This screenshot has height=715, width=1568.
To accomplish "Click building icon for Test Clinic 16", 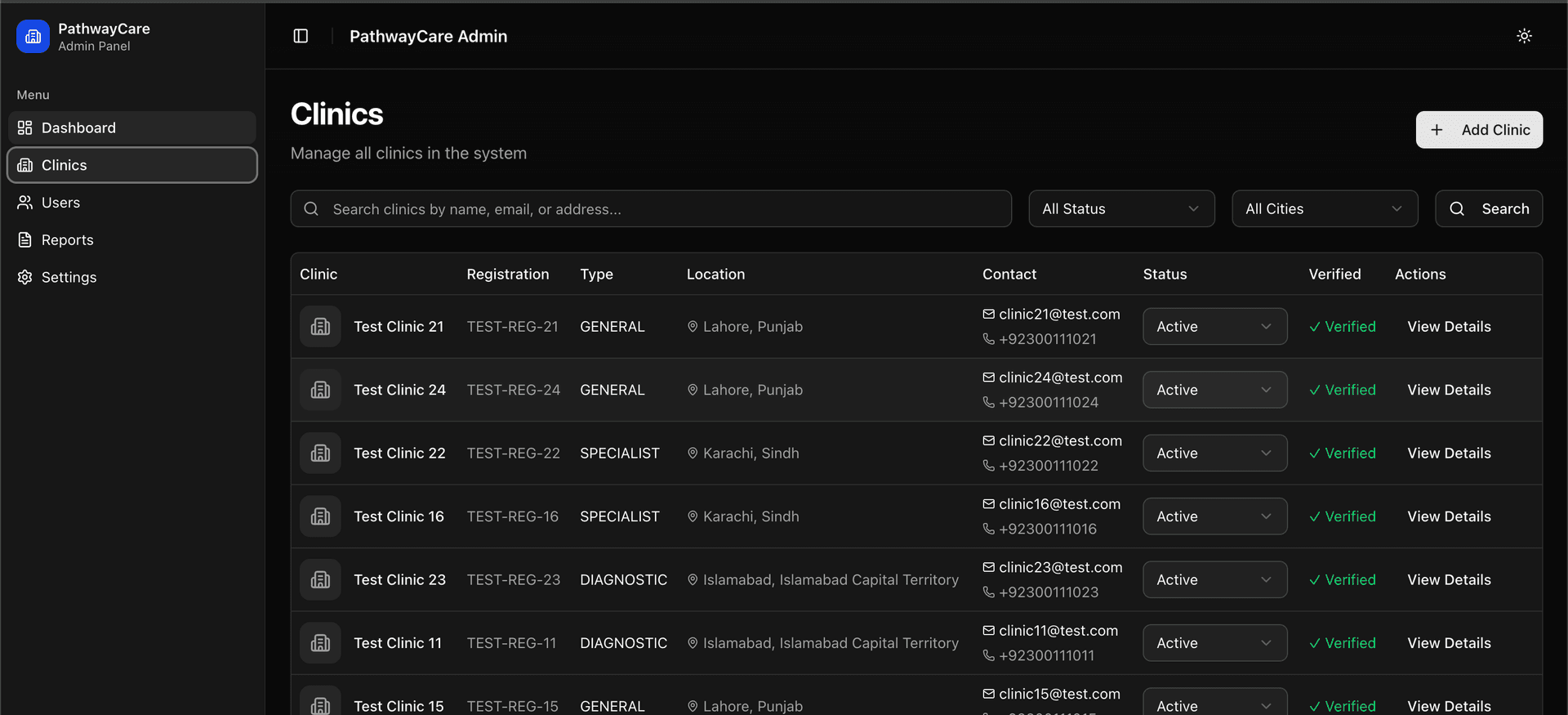I will tap(320, 516).
